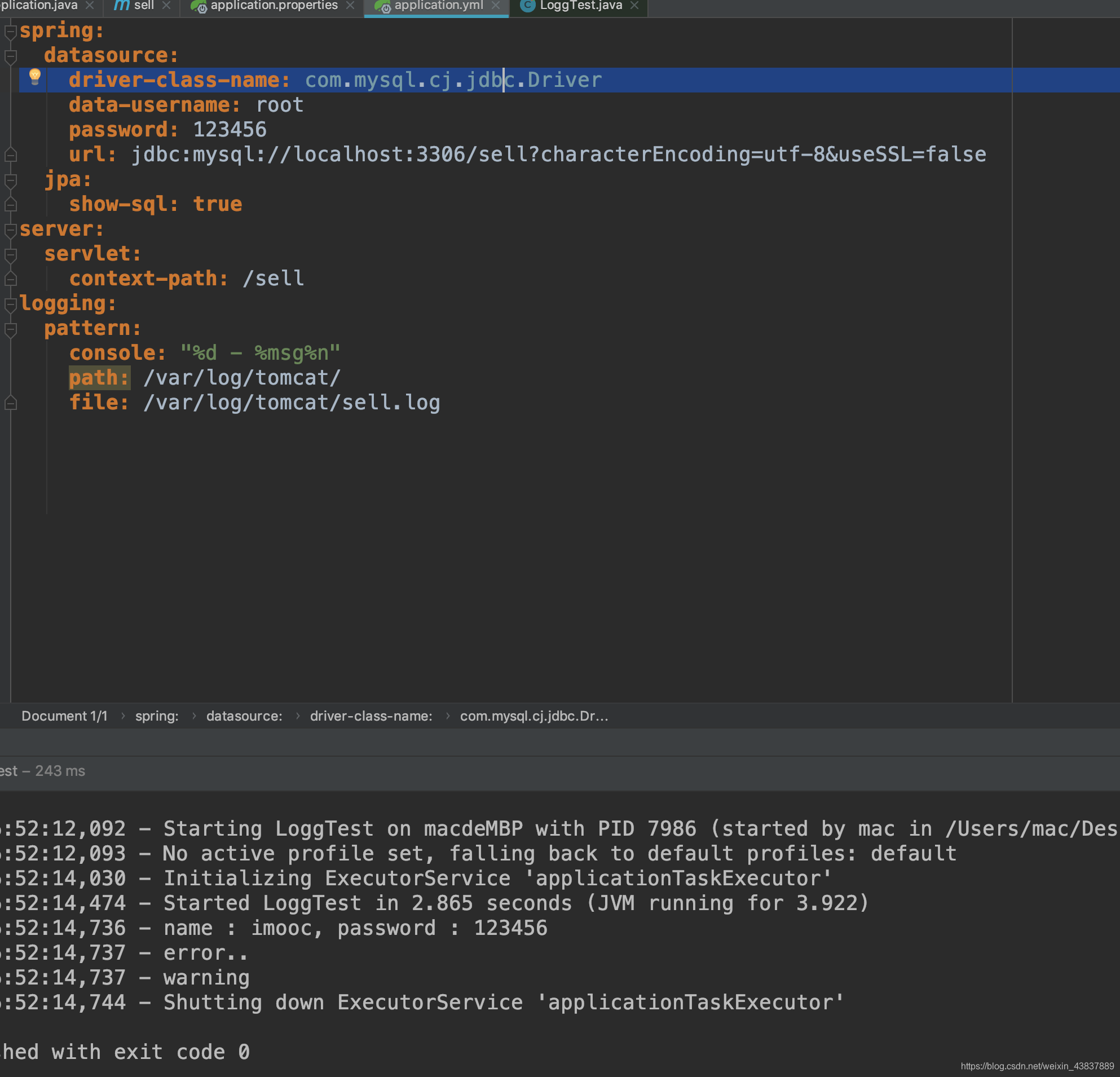Image resolution: width=1120 pixels, height=1077 pixels.
Task: Click the datasource: breadcrumb
Action: pyautogui.click(x=244, y=716)
